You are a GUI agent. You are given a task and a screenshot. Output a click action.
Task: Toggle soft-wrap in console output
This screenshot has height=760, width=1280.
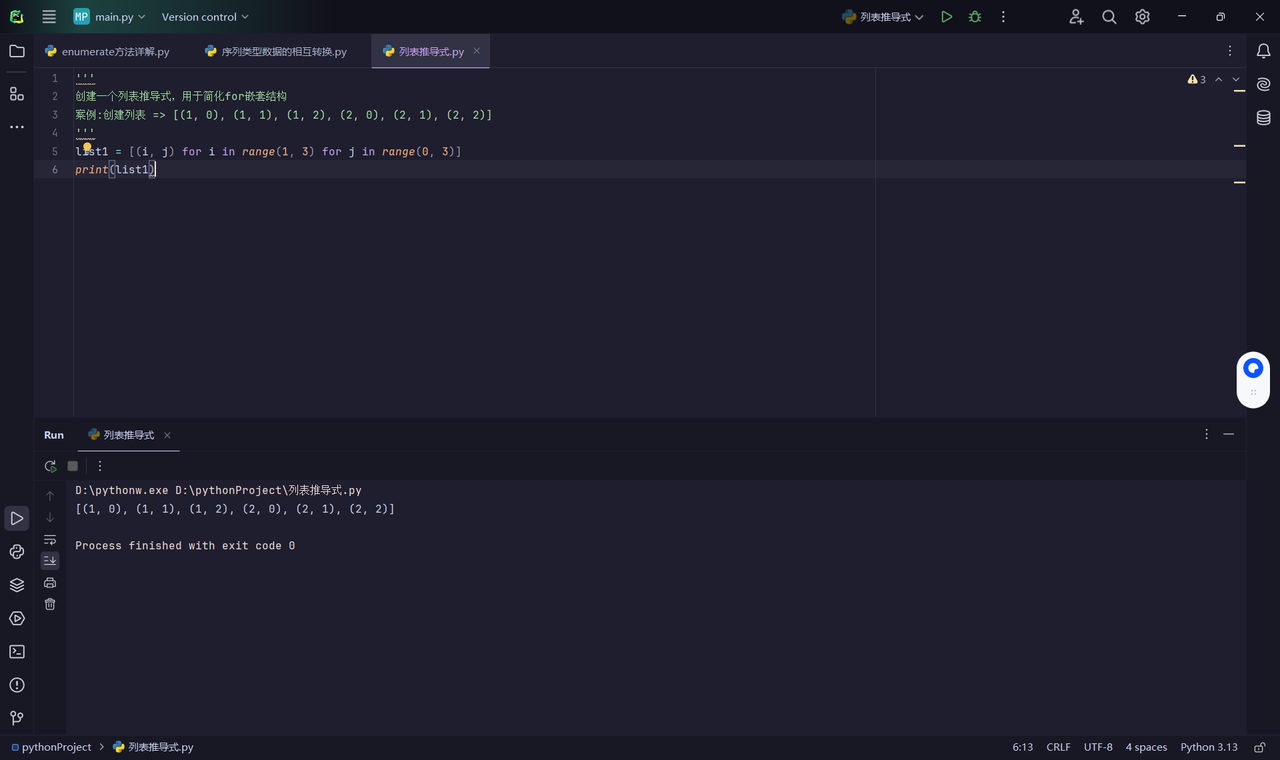click(50, 540)
